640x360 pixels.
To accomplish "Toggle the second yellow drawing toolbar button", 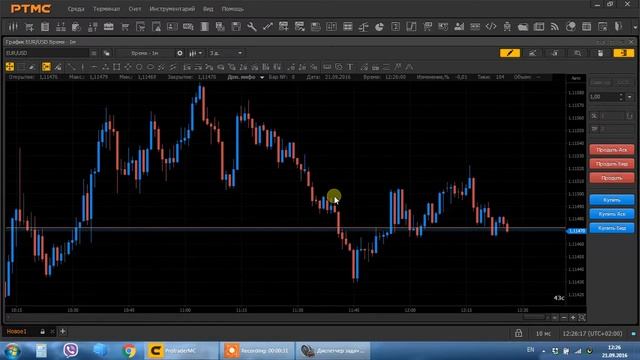I will pos(46,67).
